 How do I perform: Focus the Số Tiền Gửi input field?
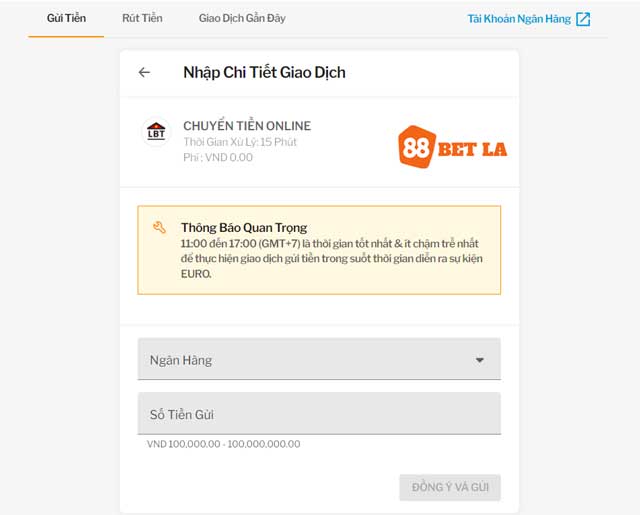tap(319, 413)
